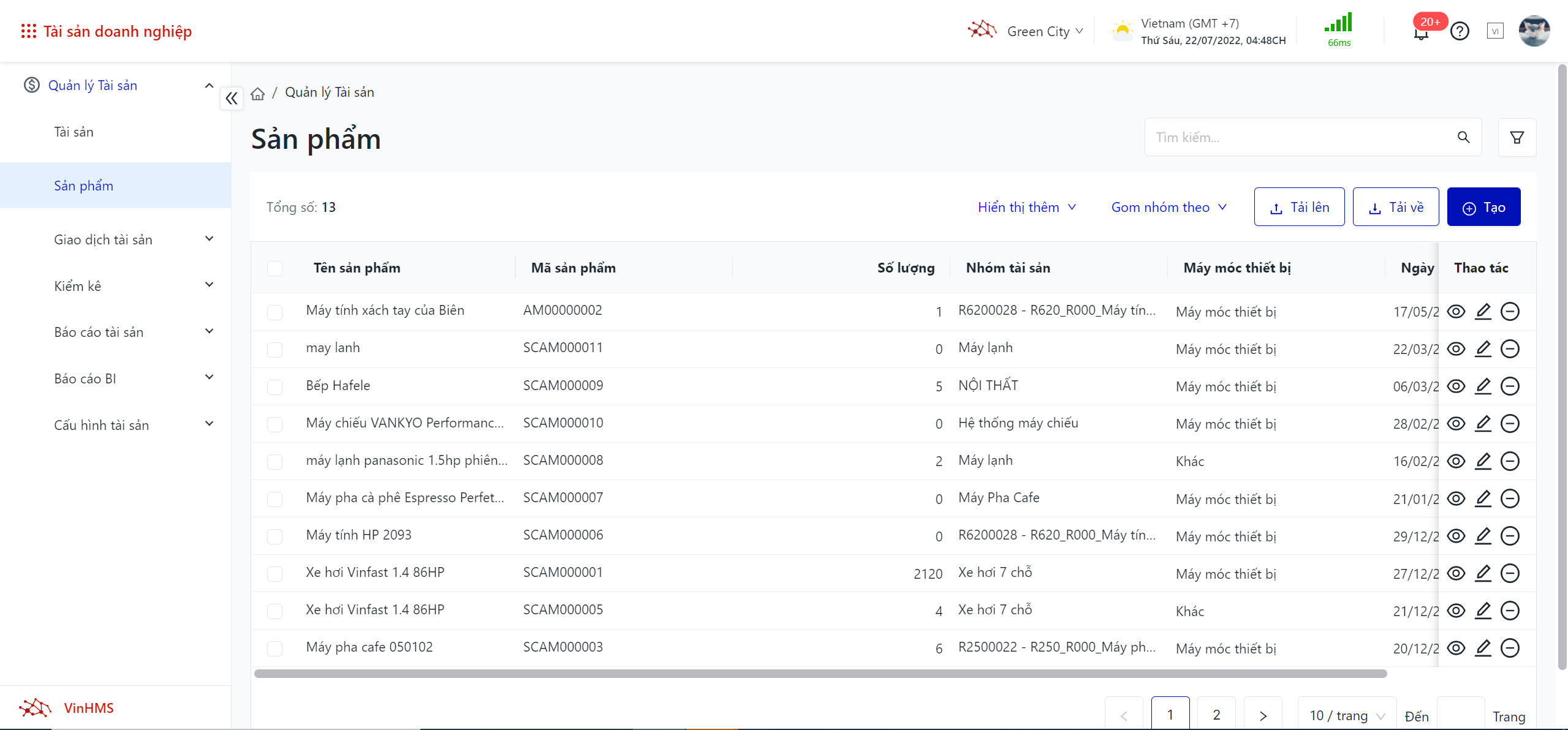Open the app grid launcher icon
This screenshot has width=1568, height=730.
pyautogui.click(x=28, y=31)
